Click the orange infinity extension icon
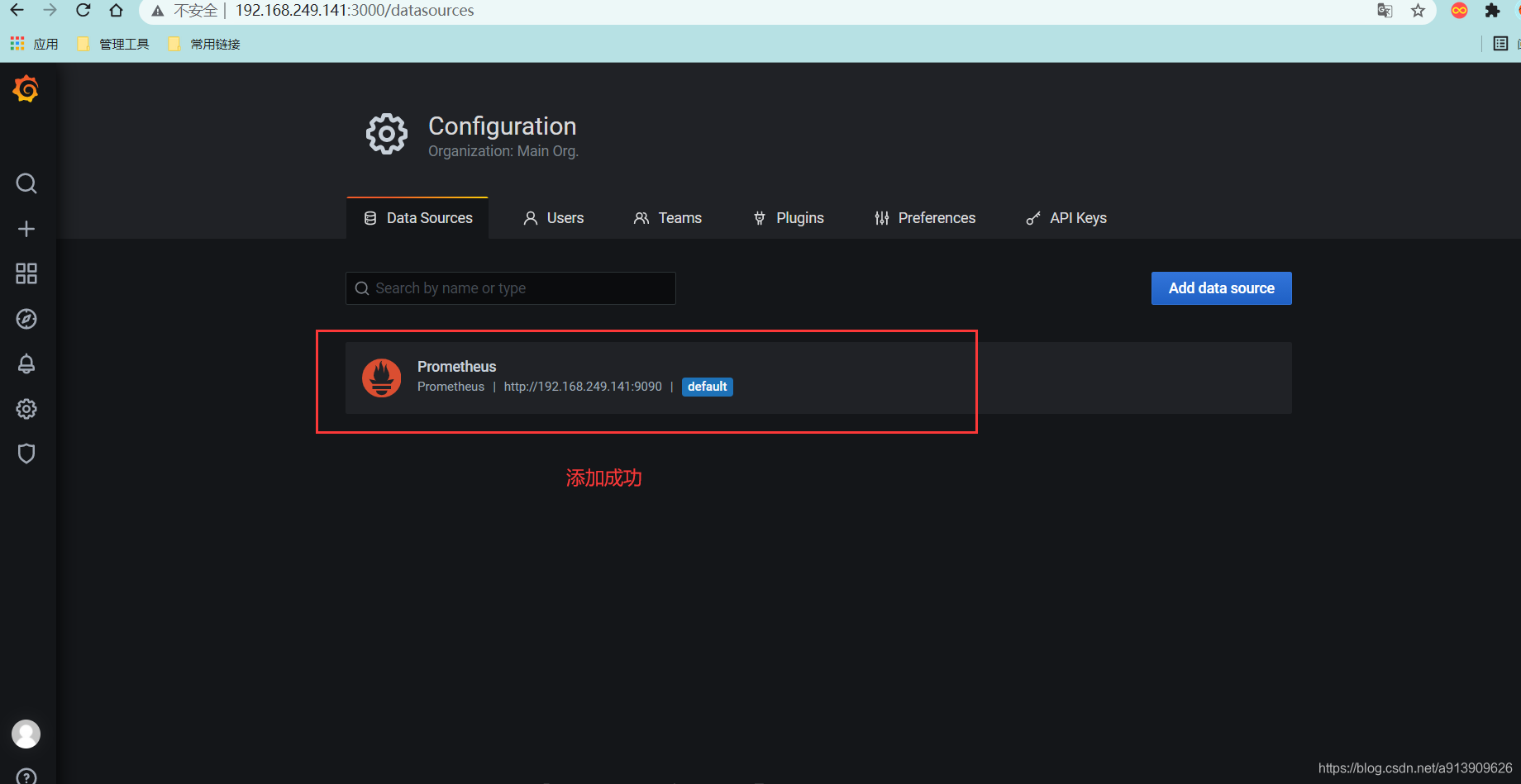Image resolution: width=1521 pixels, height=784 pixels. [1460, 11]
